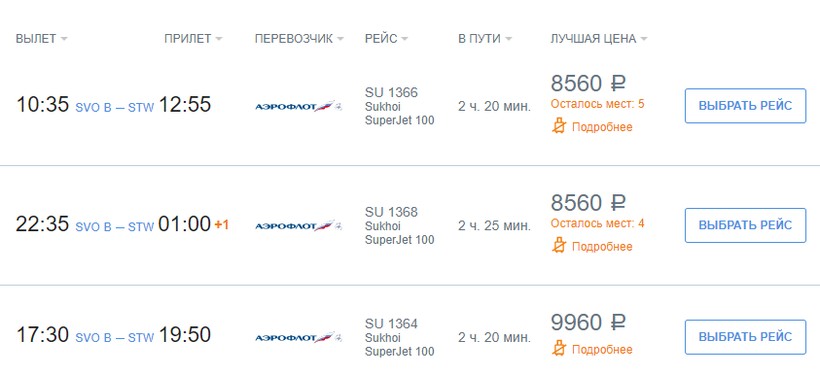
Task: Click the no-baggage icon for flight SU 1364
Action: click(x=559, y=349)
